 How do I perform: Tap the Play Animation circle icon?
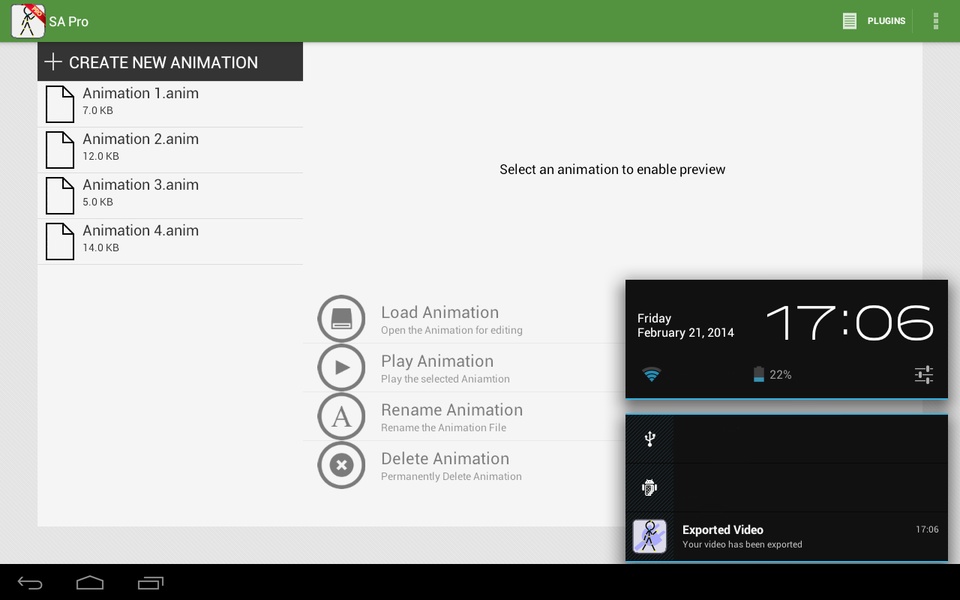click(341, 367)
